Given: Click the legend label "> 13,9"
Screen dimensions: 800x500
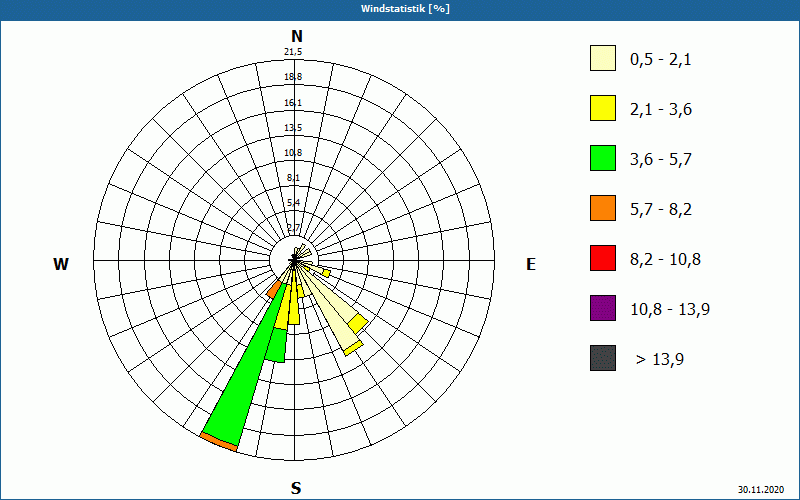Looking at the screenshot, I should coord(660,360).
